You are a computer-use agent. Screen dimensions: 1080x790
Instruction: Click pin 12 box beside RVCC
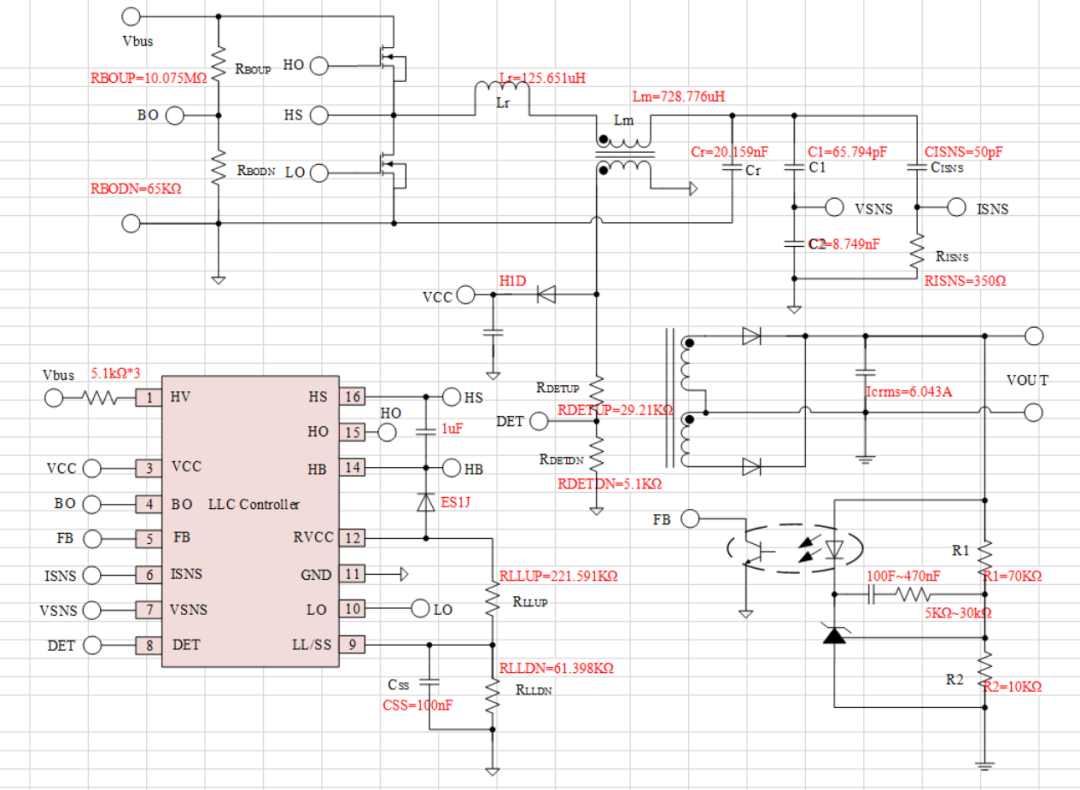[x=353, y=538]
